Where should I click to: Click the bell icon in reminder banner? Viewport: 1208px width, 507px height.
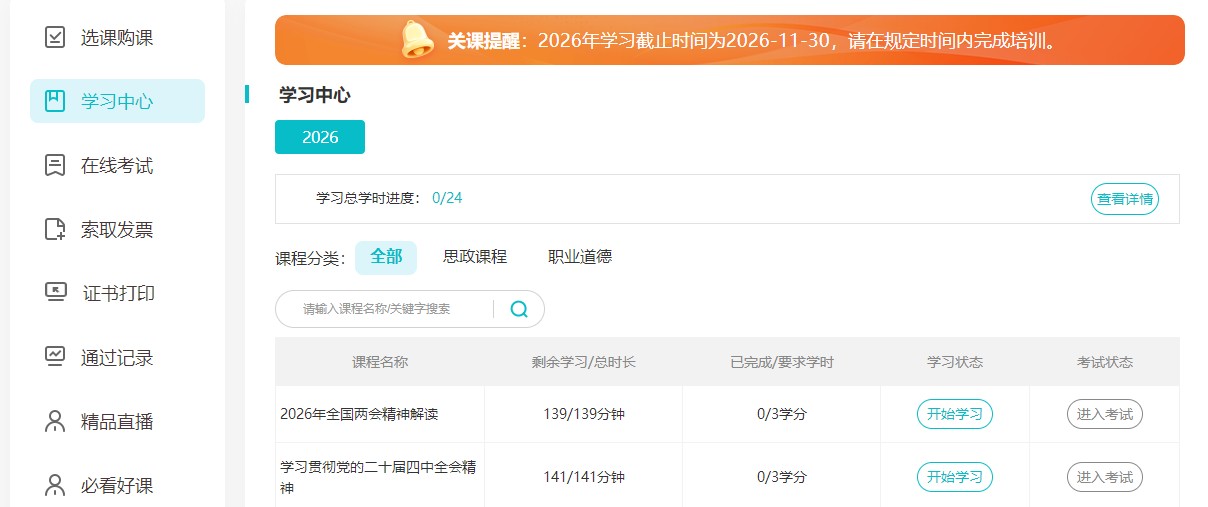417,40
